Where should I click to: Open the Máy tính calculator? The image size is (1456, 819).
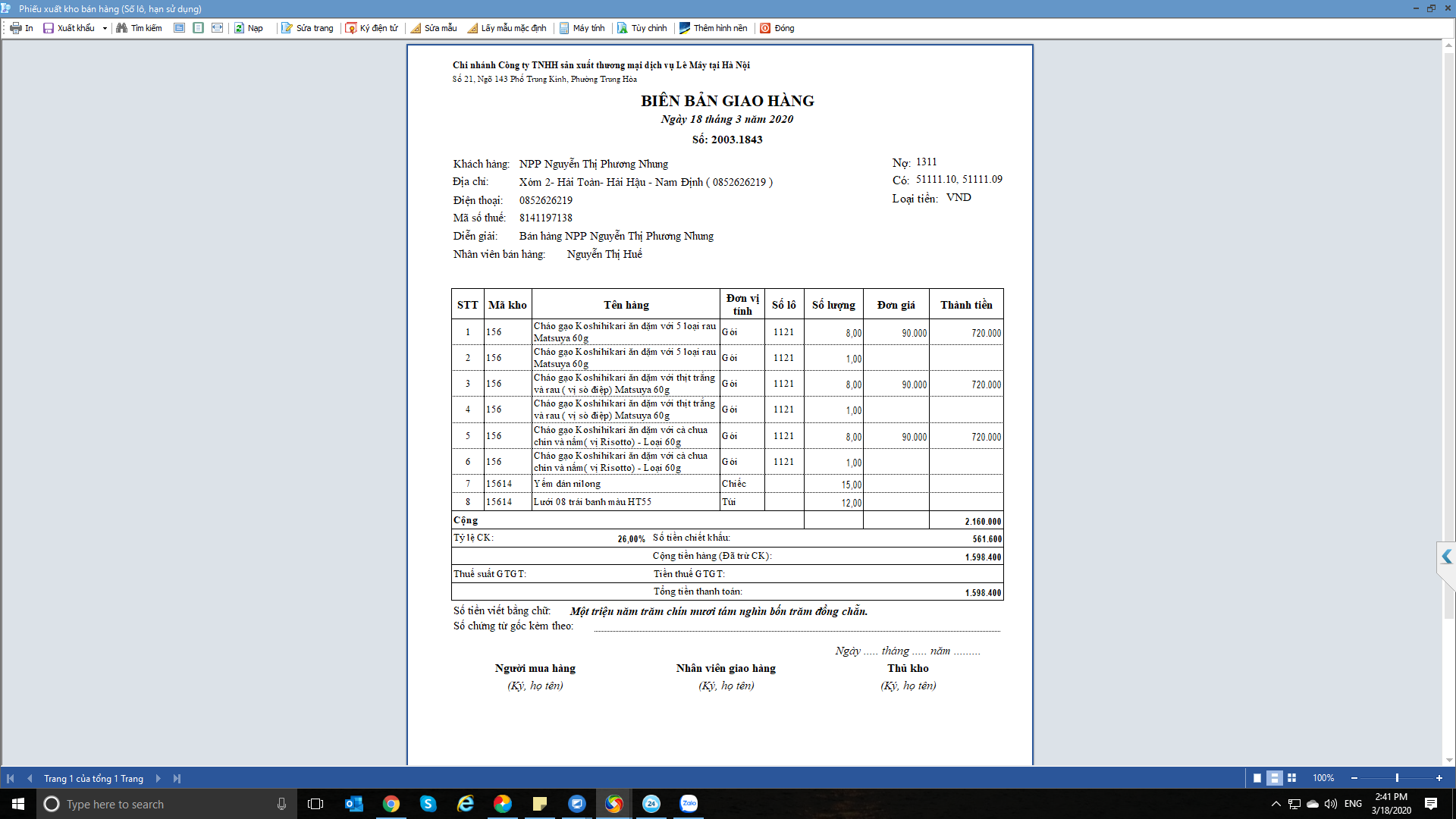(582, 28)
